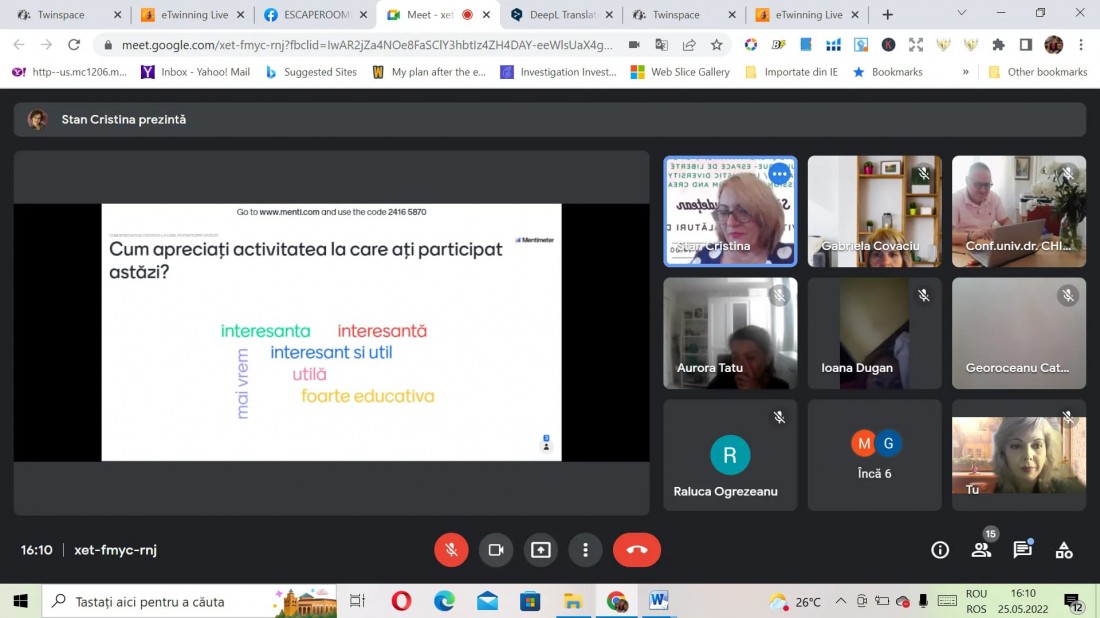Toggle the browser side panel icon
The width and height of the screenshot is (1100, 618).
(1026, 45)
